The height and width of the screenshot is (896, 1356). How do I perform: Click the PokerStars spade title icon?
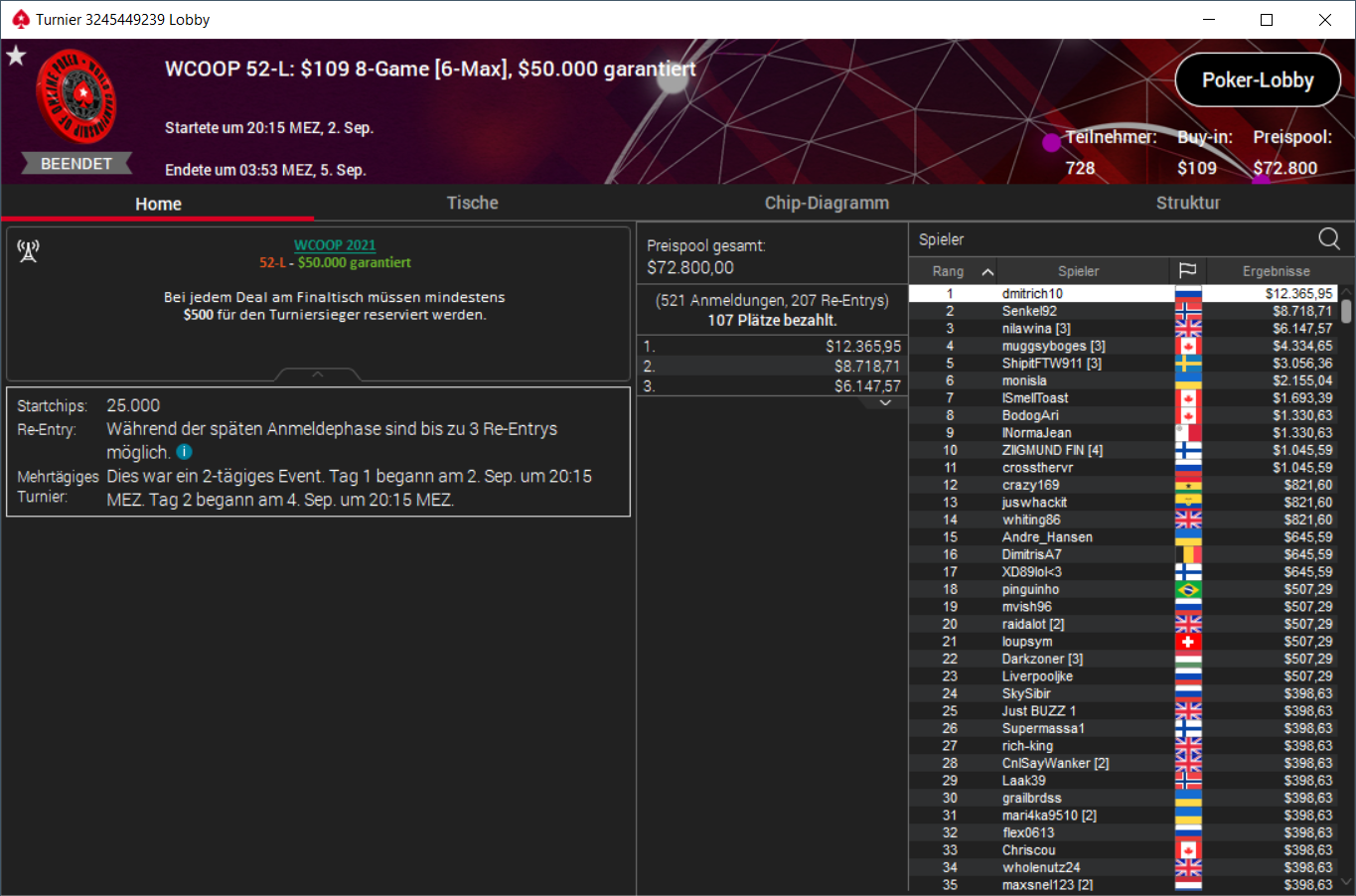(x=20, y=19)
